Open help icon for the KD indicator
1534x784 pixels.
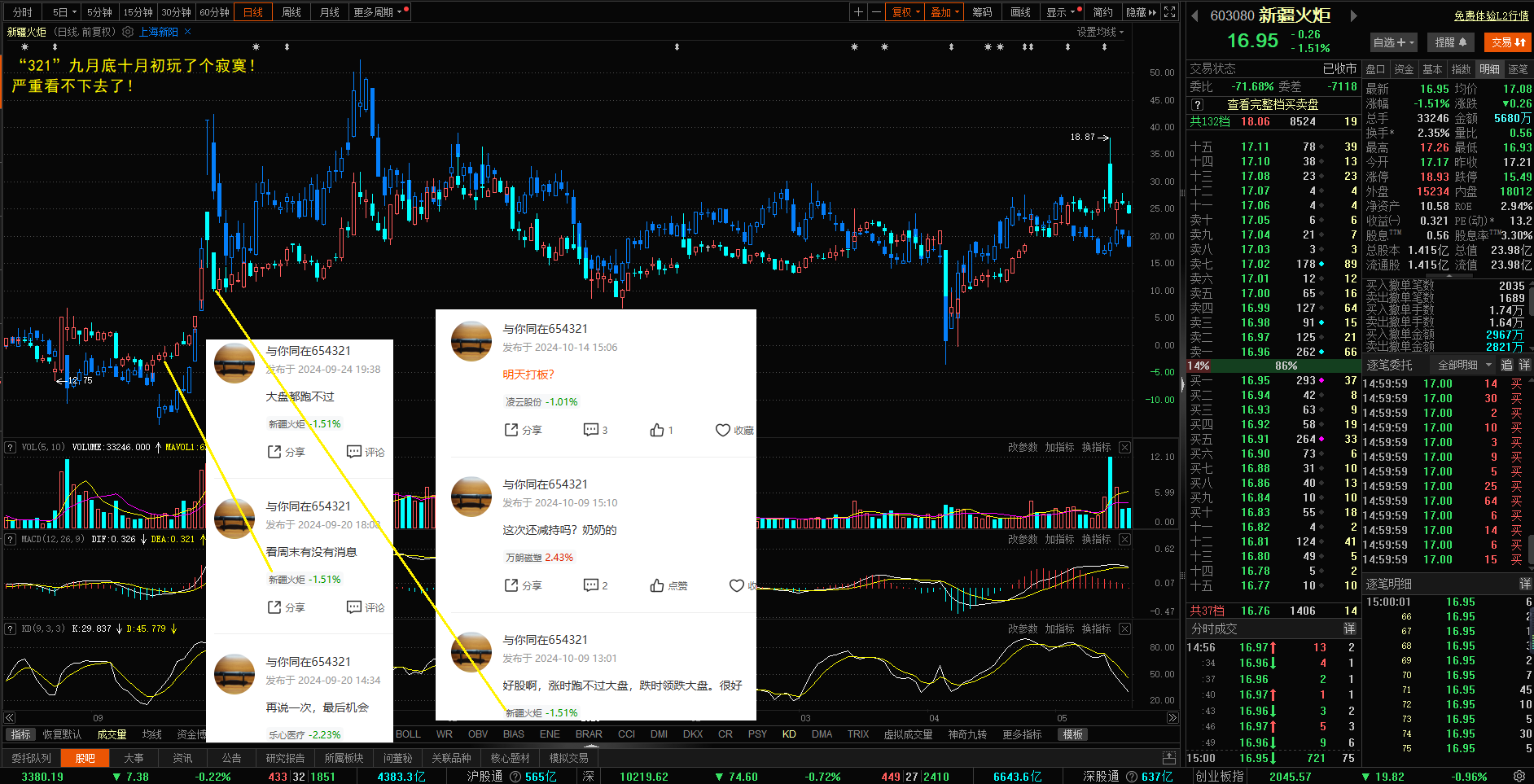[x=11, y=629]
